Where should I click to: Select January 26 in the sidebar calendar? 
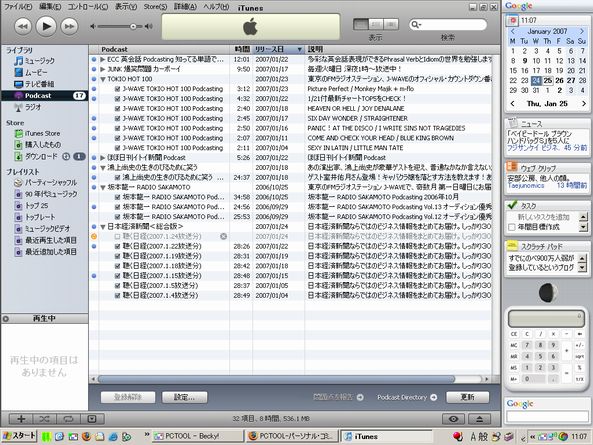pos(559,81)
